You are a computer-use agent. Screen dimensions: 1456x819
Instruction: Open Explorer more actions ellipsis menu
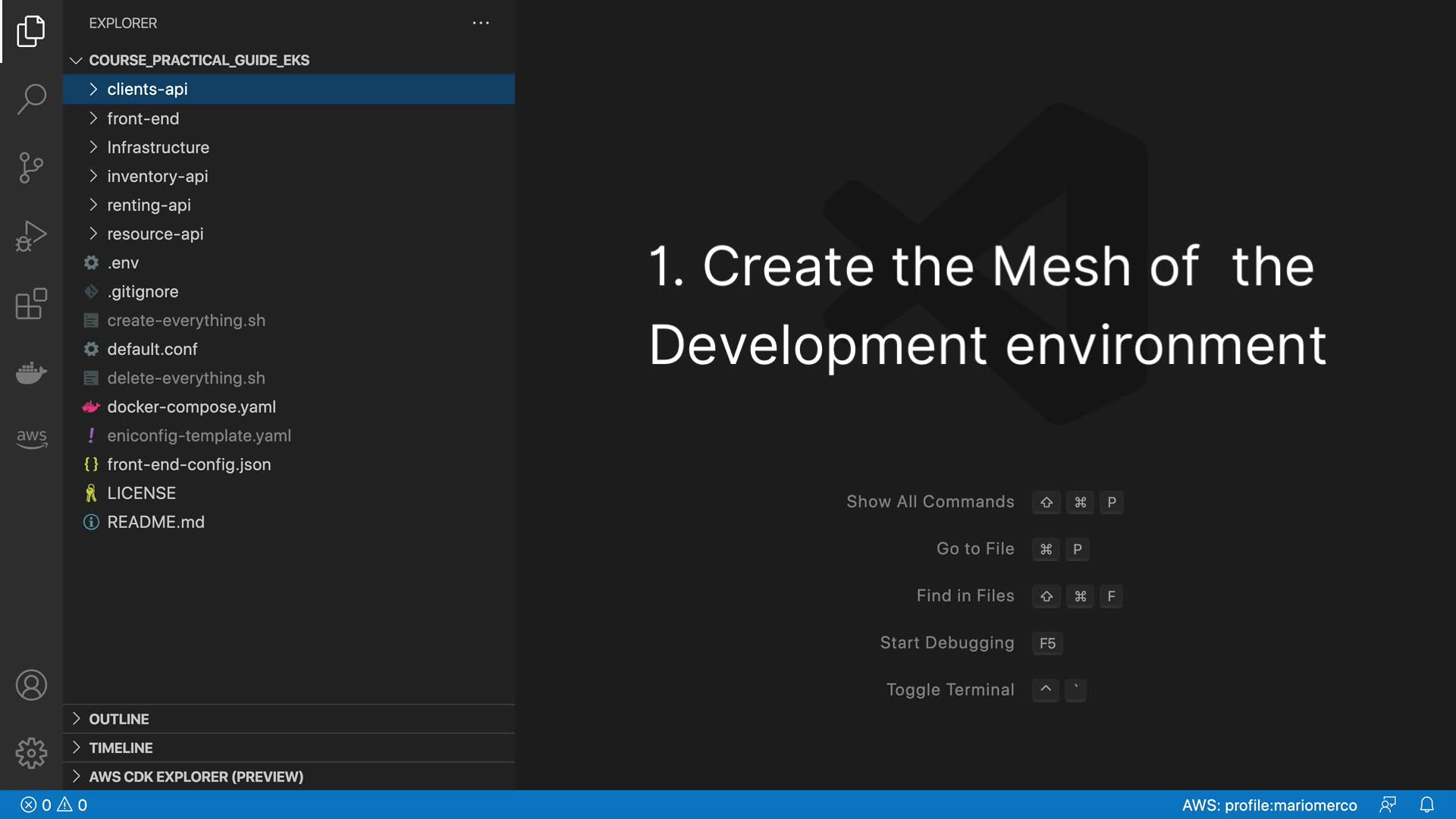tap(481, 23)
